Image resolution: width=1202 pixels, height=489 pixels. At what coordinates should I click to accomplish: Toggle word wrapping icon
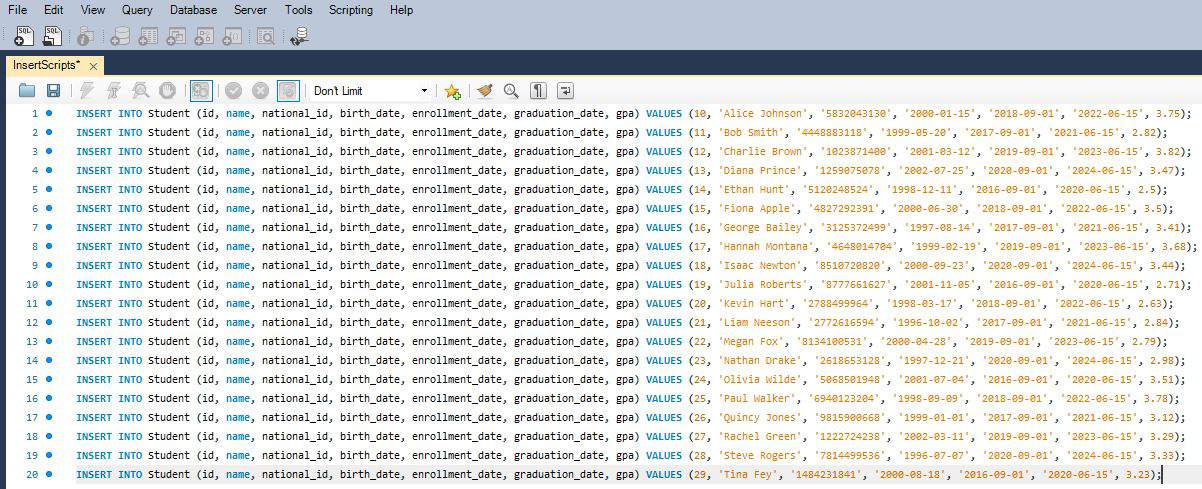565,91
